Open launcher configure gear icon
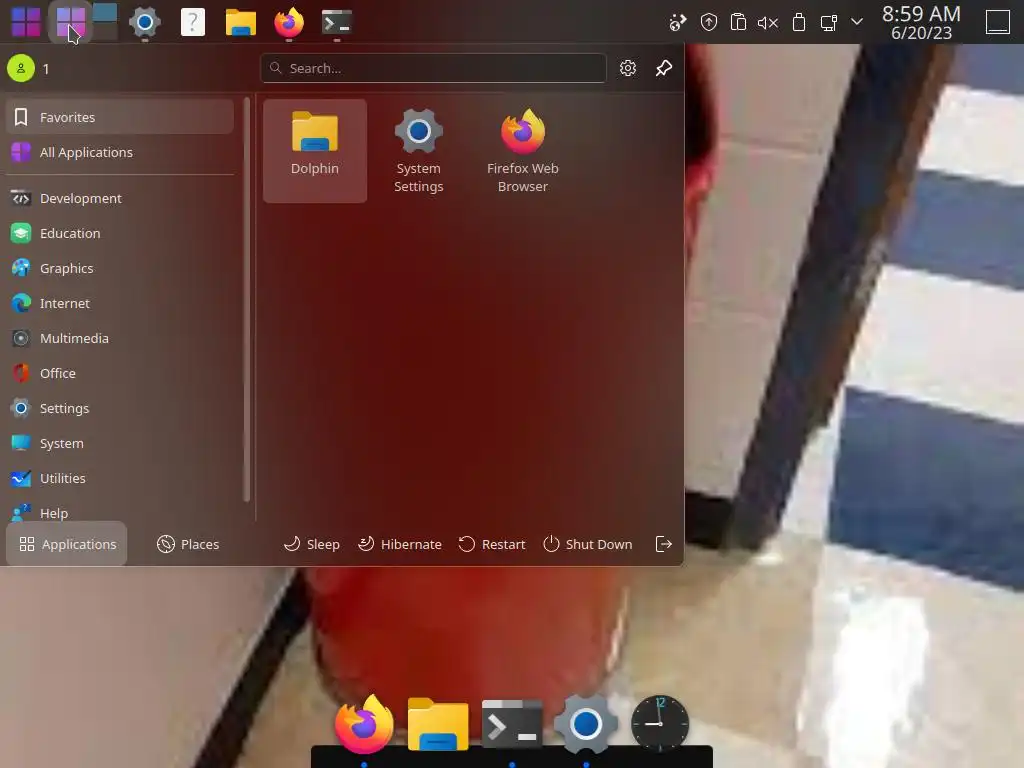Viewport: 1024px width, 768px height. pyautogui.click(x=628, y=68)
